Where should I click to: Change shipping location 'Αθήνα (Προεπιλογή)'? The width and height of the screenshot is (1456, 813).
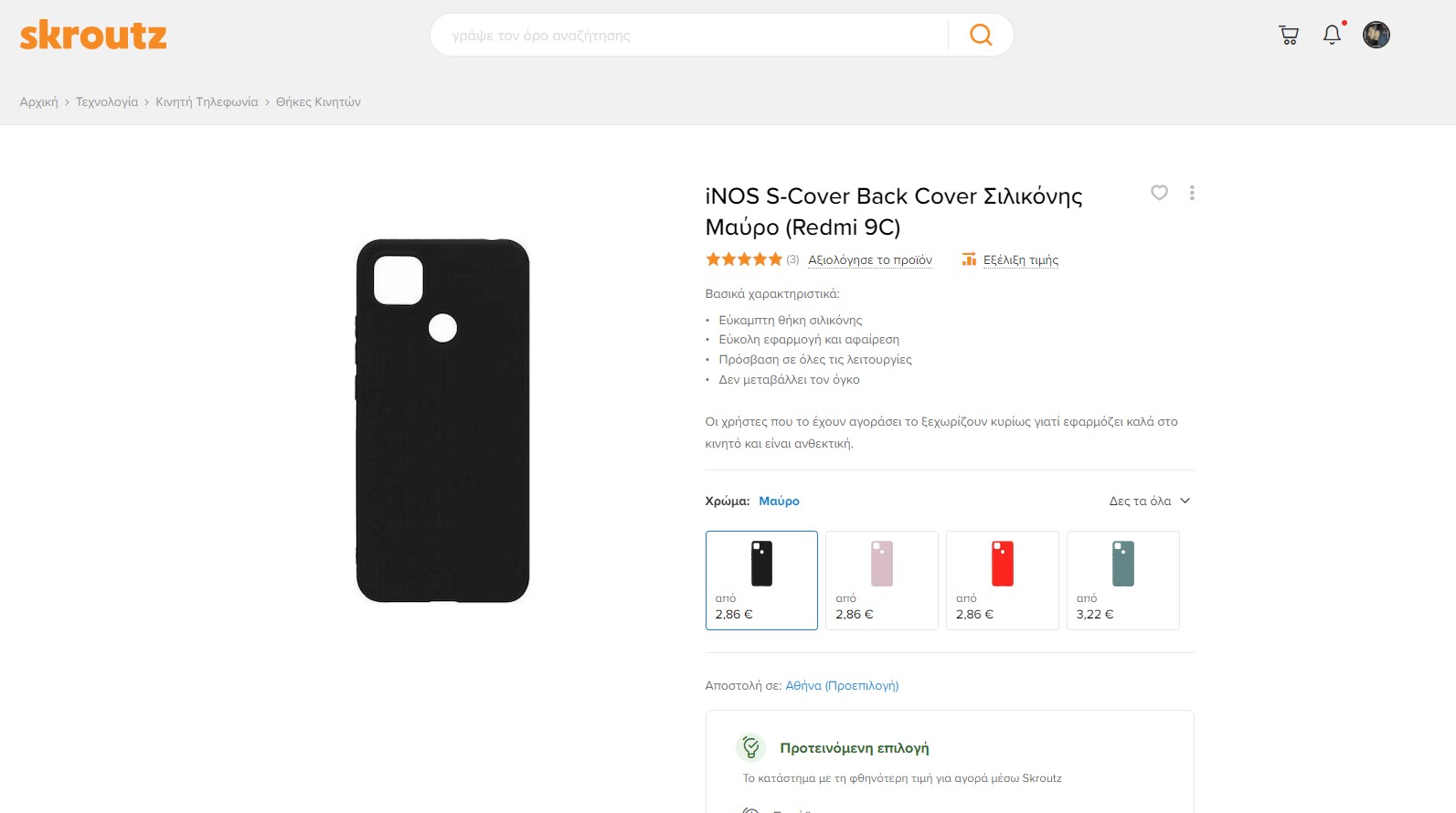(x=842, y=685)
